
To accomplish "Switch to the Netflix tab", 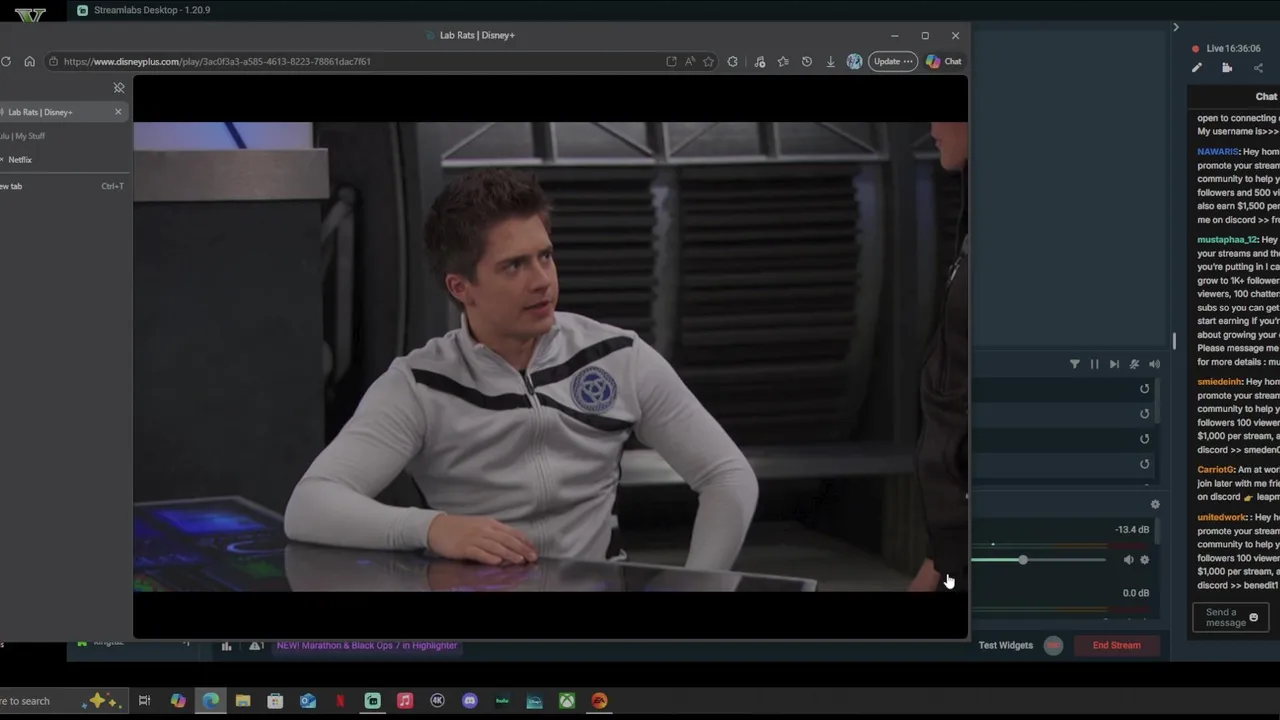I will click(60, 160).
